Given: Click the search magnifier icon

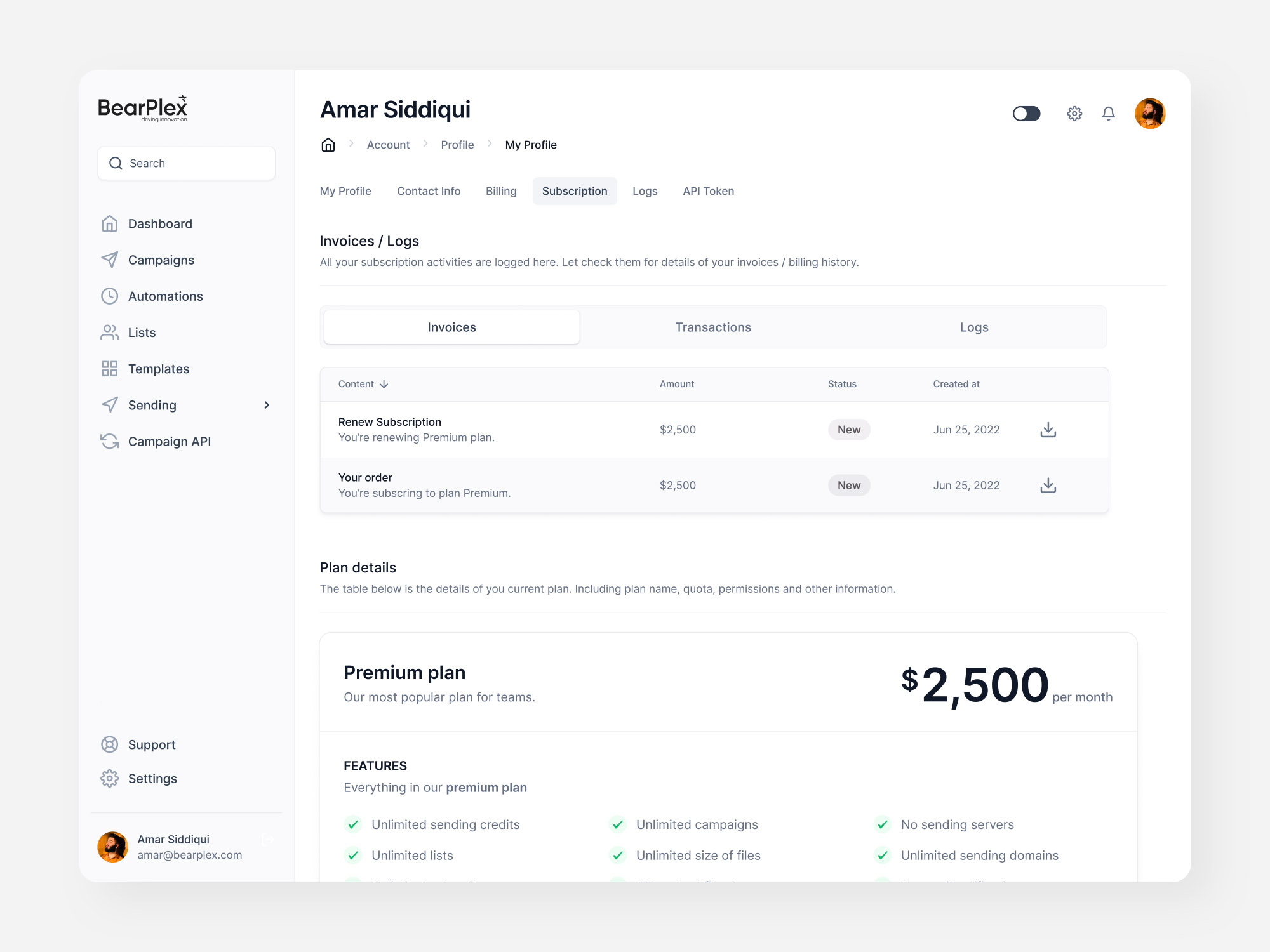Looking at the screenshot, I should tap(116, 163).
